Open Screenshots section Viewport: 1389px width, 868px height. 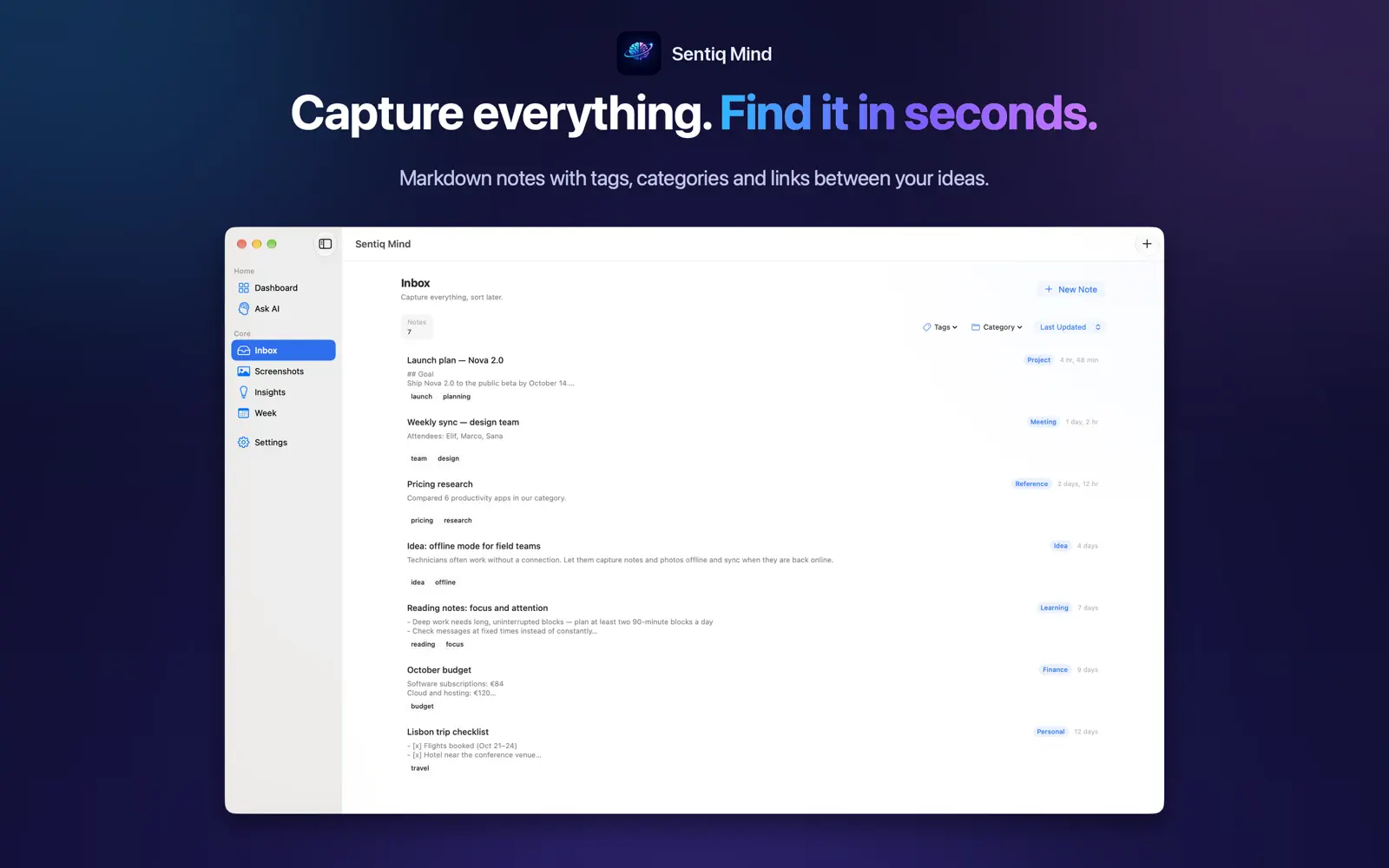coord(283,372)
